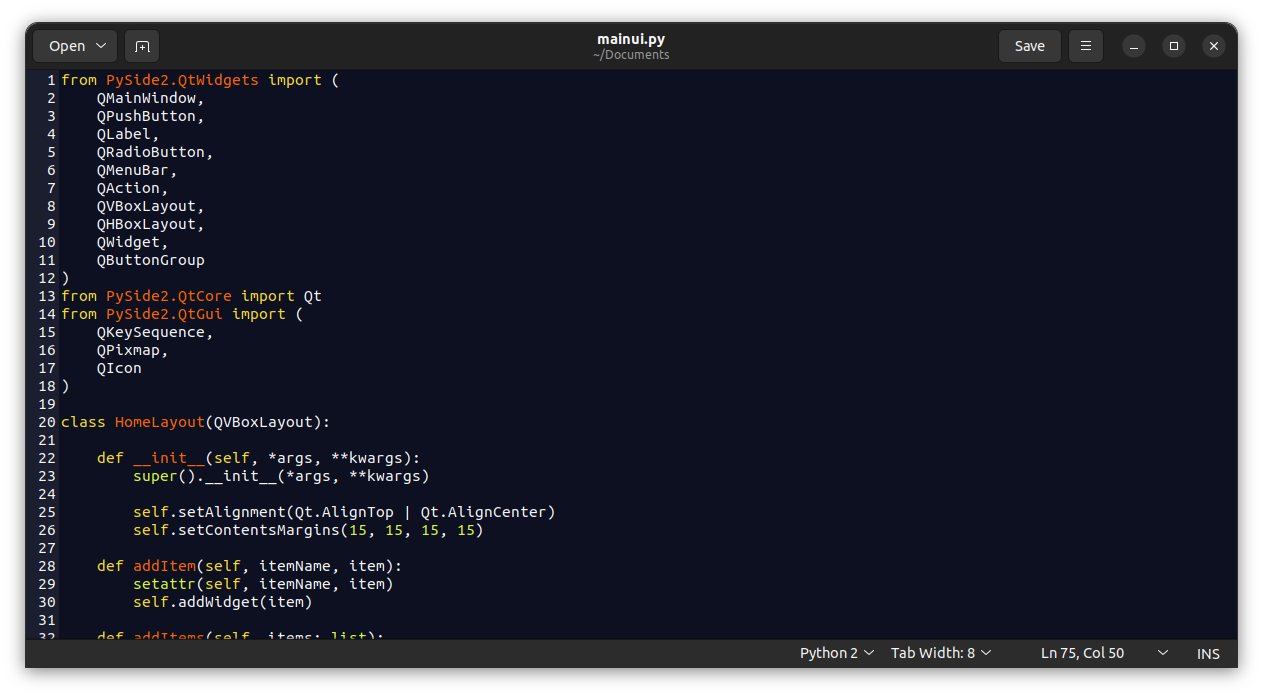Click the QRadioButton import line

155,152
